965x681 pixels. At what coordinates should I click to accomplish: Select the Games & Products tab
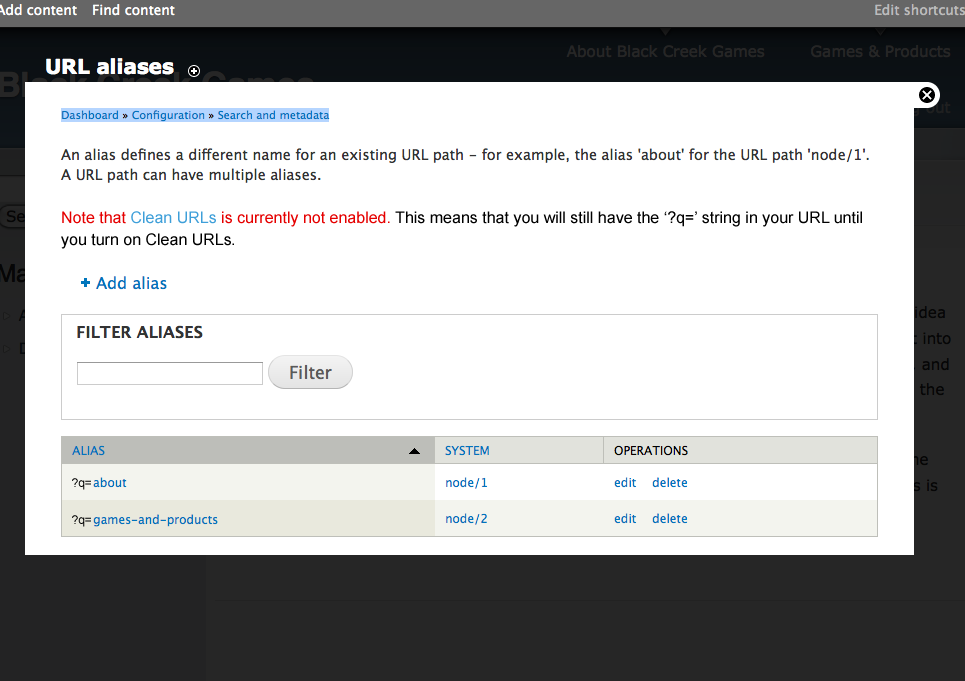point(880,51)
